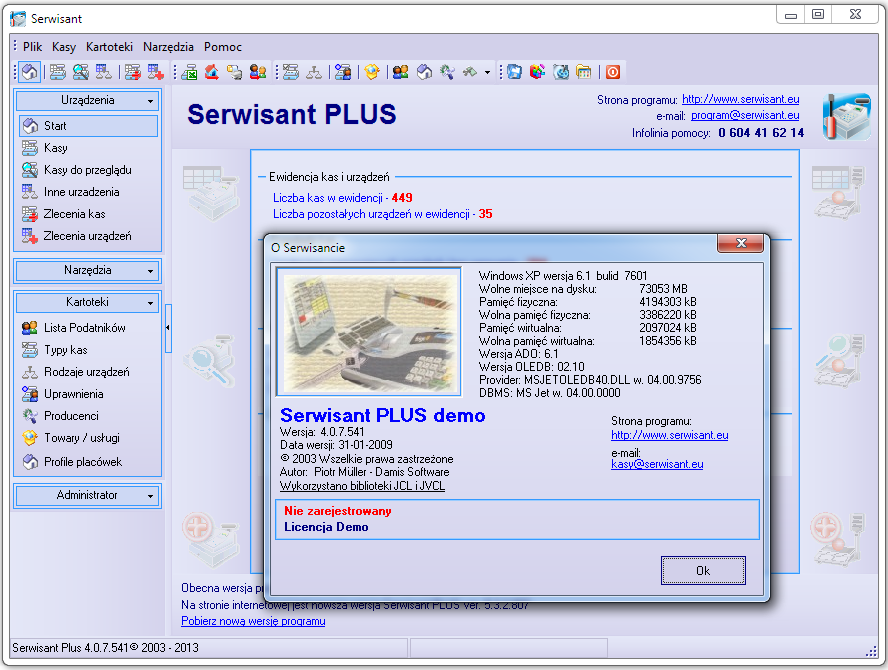The width and height of the screenshot is (888, 670).
Task: Collapse the Kartoteki sidebar section
Action: click(87, 302)
